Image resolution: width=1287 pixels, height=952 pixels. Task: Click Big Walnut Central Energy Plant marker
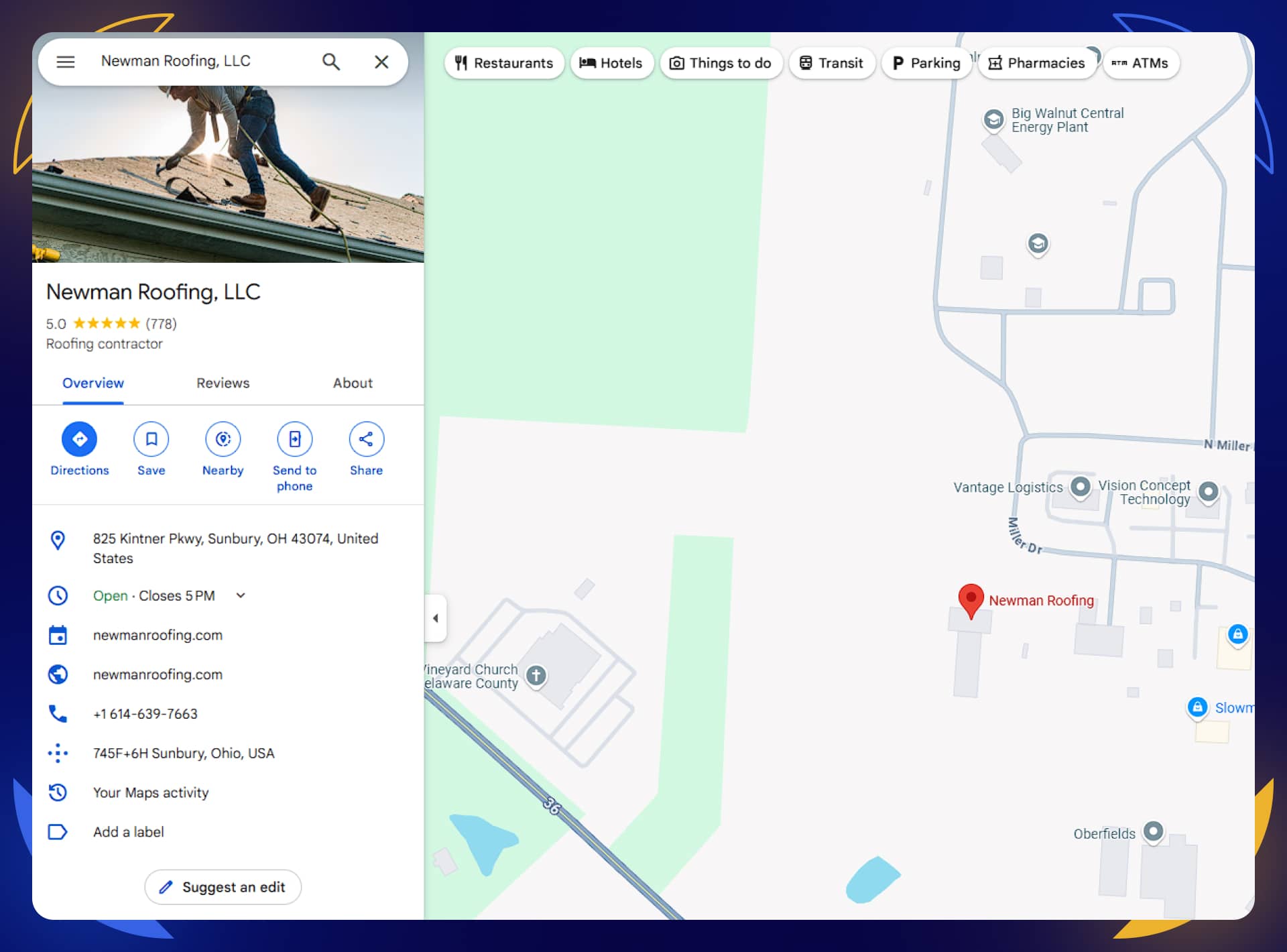993,119
